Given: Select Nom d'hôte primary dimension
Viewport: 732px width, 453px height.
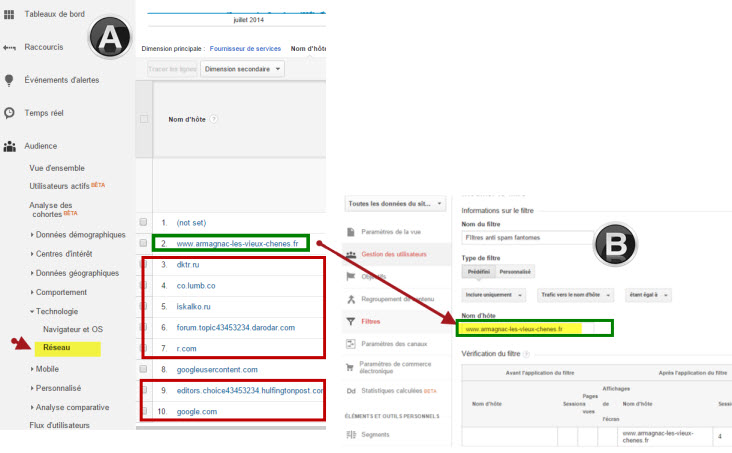Looking at the screenshot, I should click(308, 49).
